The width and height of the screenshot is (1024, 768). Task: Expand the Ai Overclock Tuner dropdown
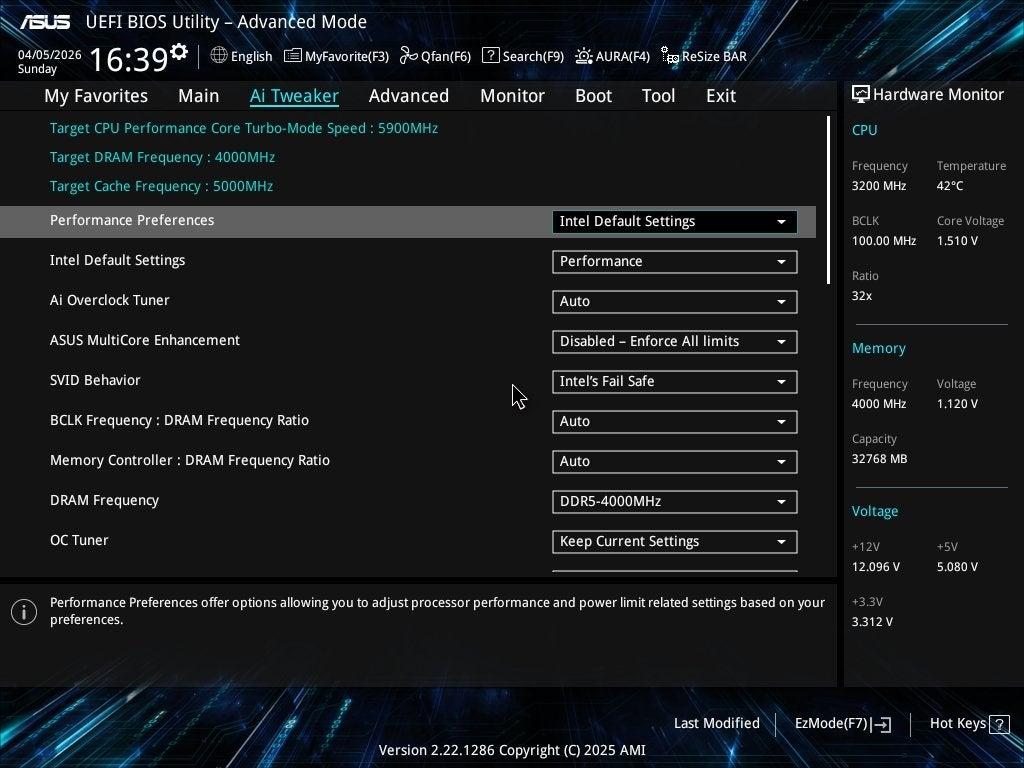coord(674,302)
